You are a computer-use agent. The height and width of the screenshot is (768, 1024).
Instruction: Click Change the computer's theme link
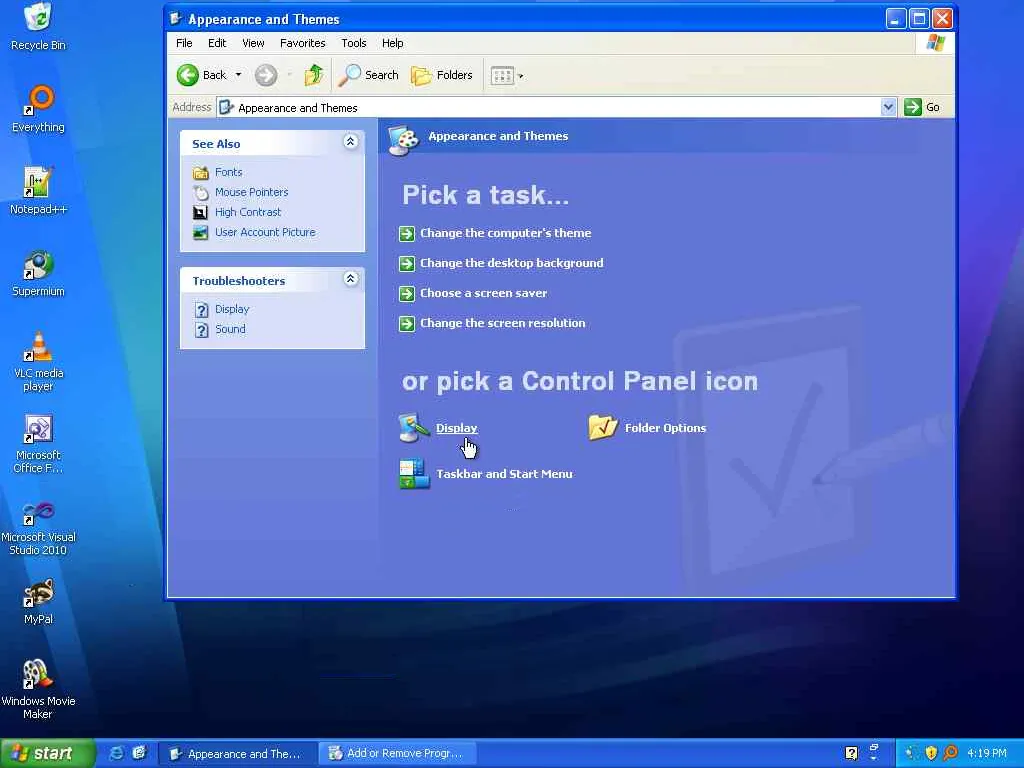(505, 233)
